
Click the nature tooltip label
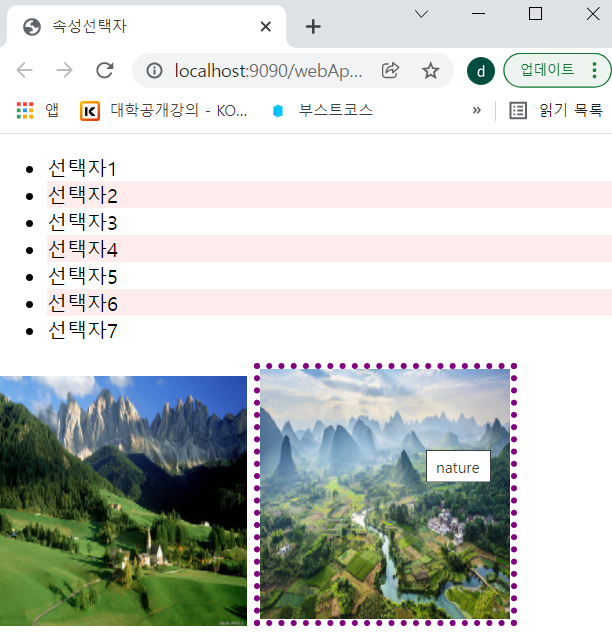(x=458, y=466)
